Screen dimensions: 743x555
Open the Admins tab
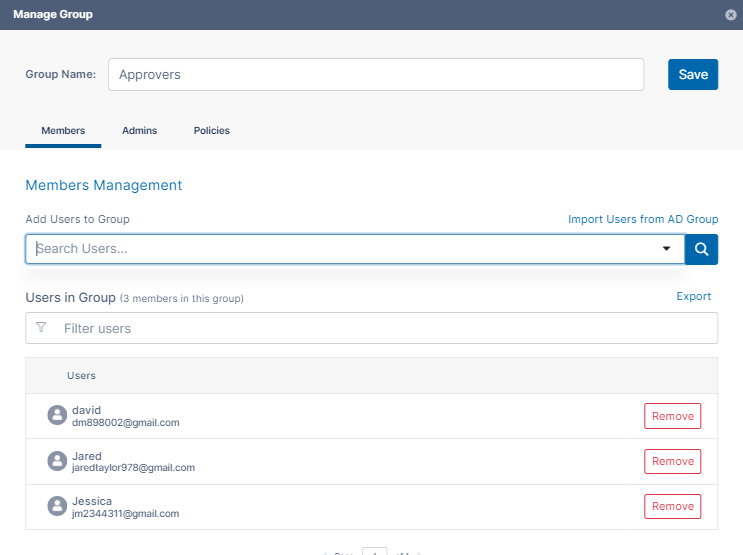pos(139,131)
